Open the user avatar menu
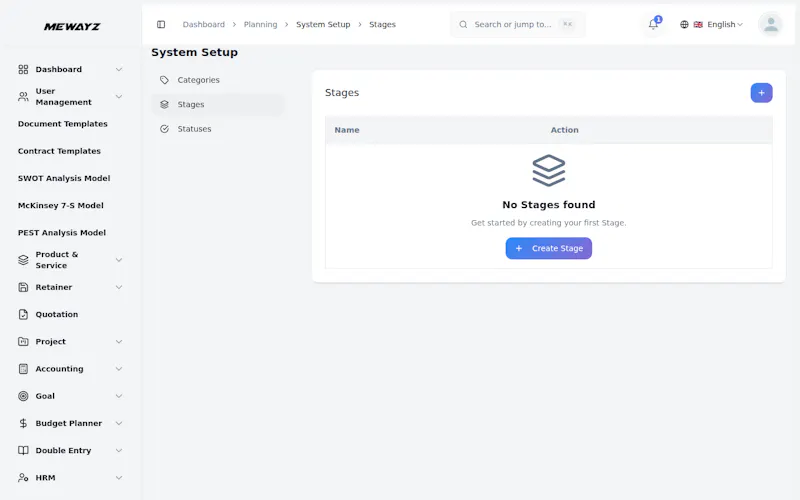The width and height of the screenshot is (800, 500). coord(770,24)
